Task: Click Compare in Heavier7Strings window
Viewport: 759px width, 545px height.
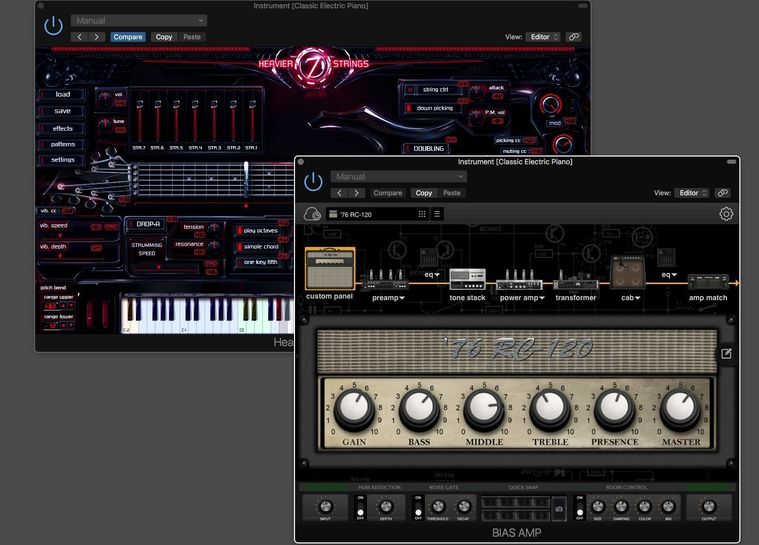Action: point(128,37)
